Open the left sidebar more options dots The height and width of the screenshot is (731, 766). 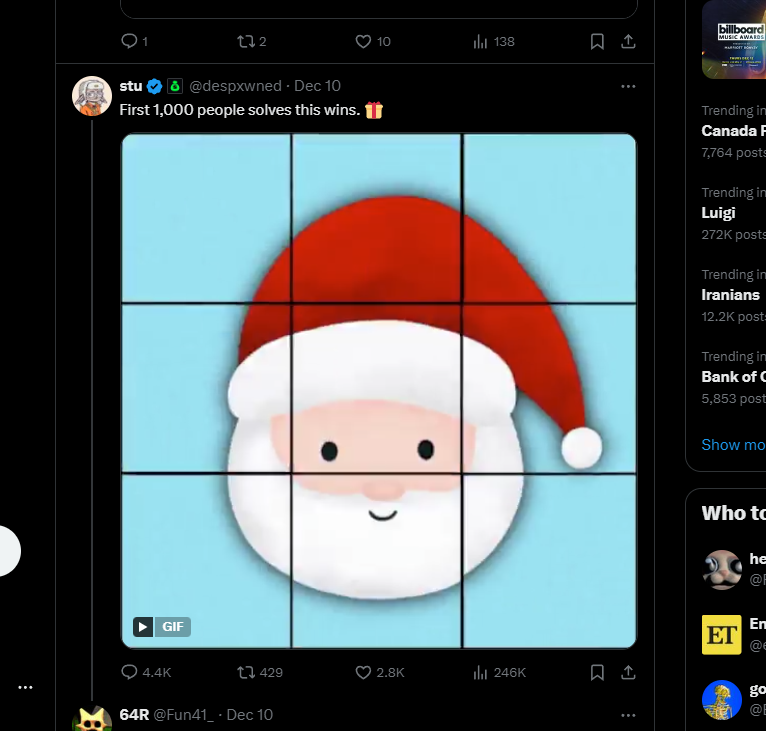tap(25, 688)
